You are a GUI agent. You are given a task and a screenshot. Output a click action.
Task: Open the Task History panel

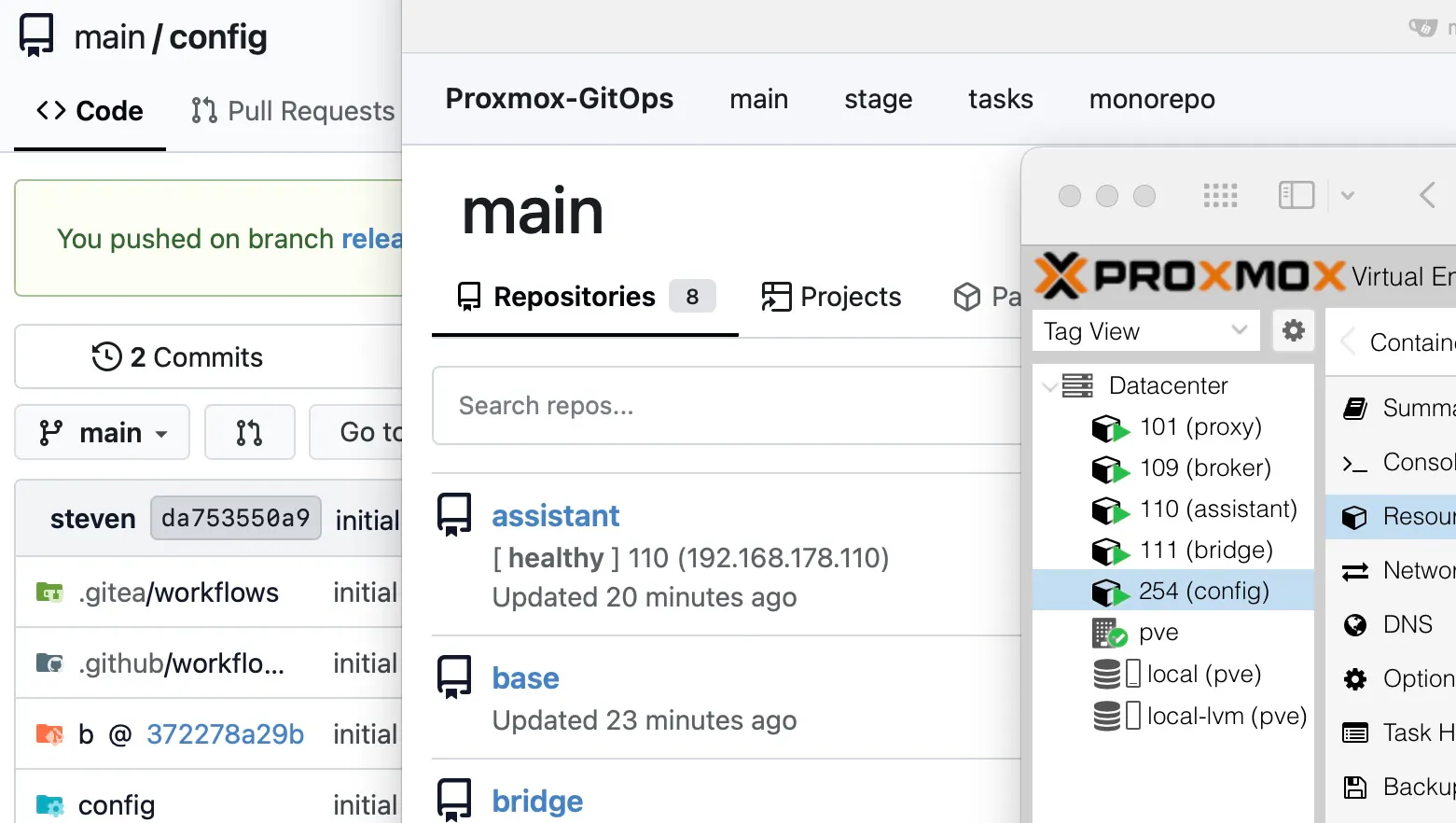click(x=1397, y=732)
